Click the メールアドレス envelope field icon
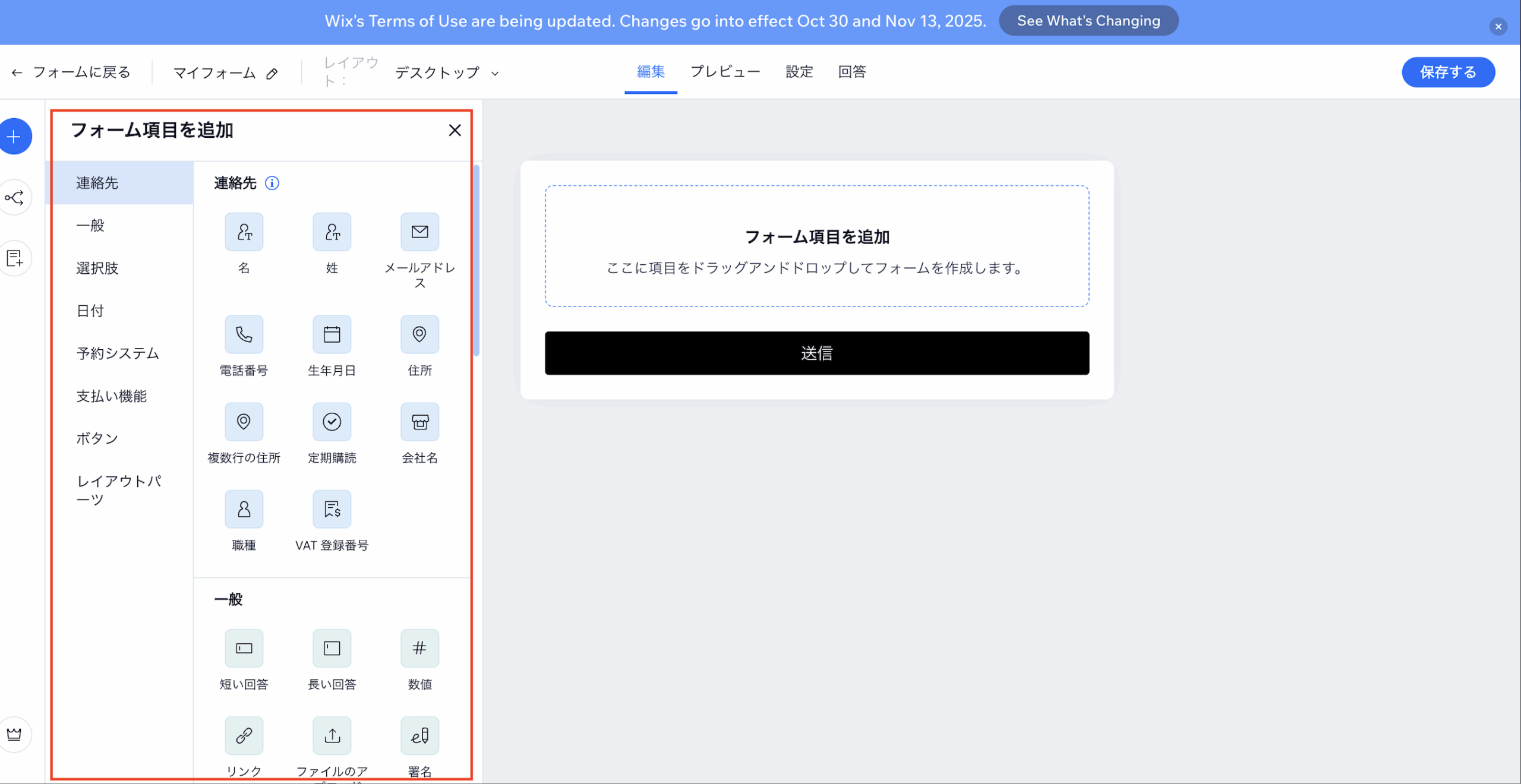This screenshot has width=1521, height=784. click(419, 232)
